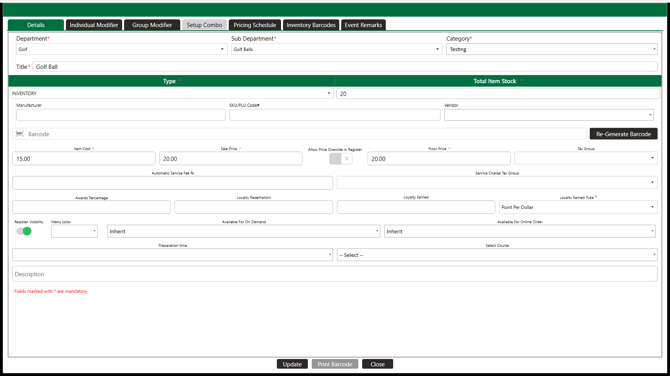Click the Title field containing Golf Ball
Viewport: 670px width, 376px height.
345,66
